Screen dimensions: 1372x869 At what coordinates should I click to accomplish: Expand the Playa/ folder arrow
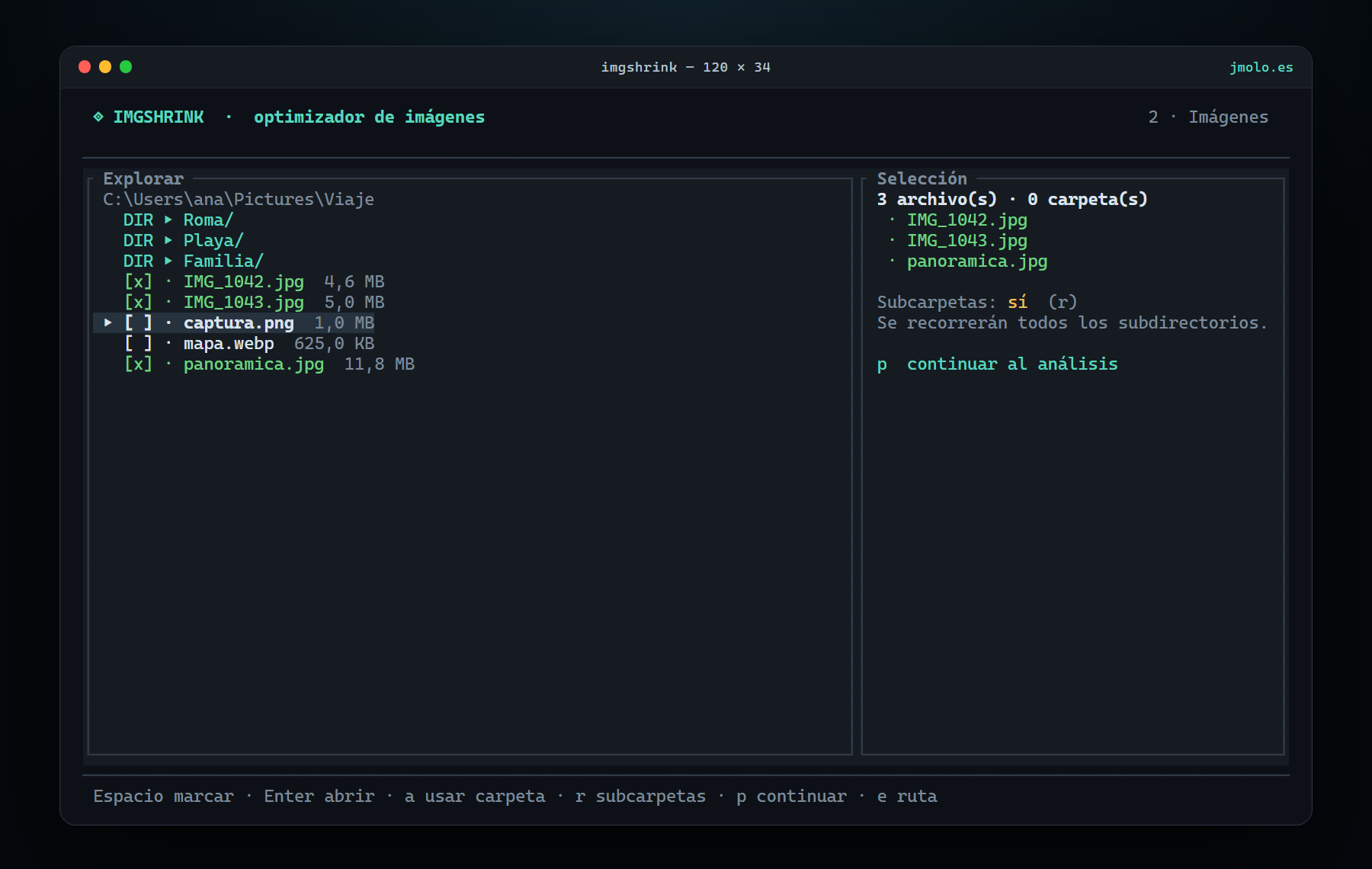pos(168,240)
